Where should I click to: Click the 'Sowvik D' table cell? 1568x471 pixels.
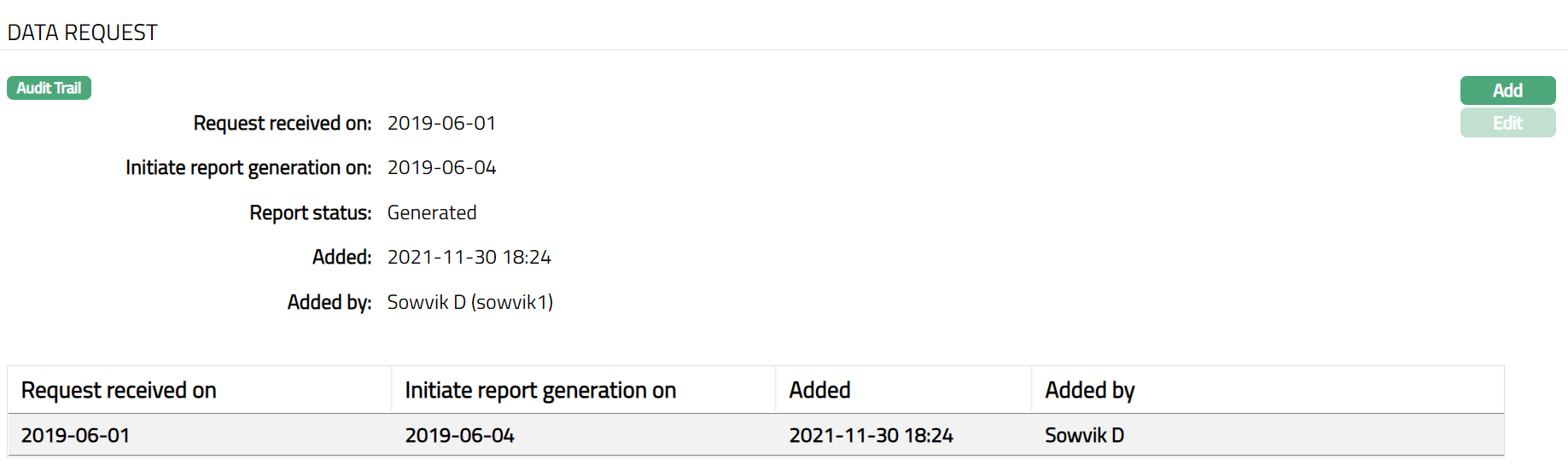1084,435
